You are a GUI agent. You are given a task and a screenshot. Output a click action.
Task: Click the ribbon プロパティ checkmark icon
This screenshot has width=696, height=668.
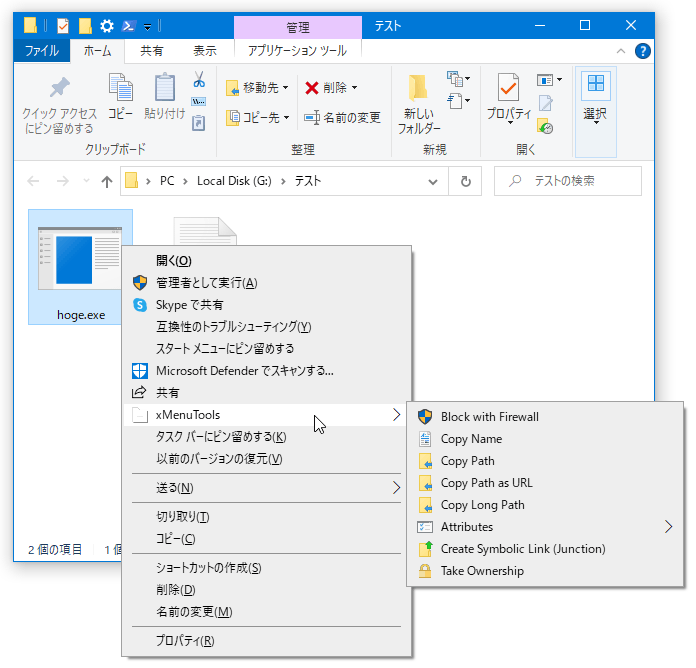(509, 87)
